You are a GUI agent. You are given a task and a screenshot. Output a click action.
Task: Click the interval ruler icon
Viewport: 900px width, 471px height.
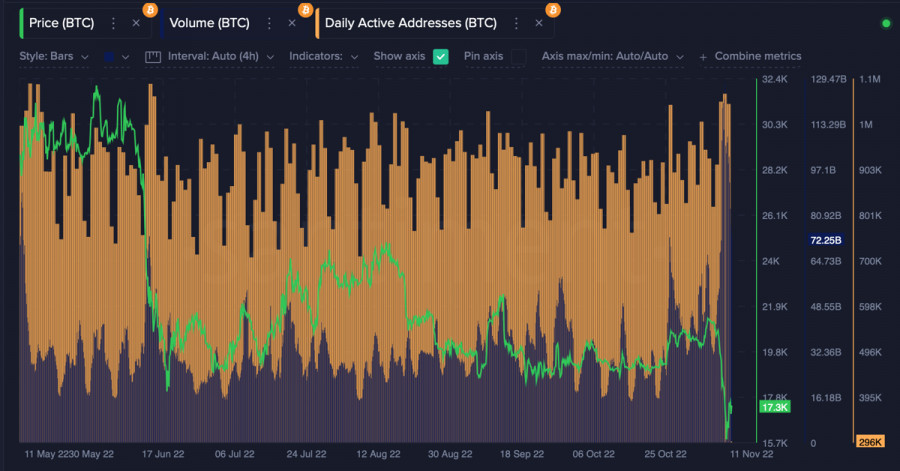coord(153,57)
